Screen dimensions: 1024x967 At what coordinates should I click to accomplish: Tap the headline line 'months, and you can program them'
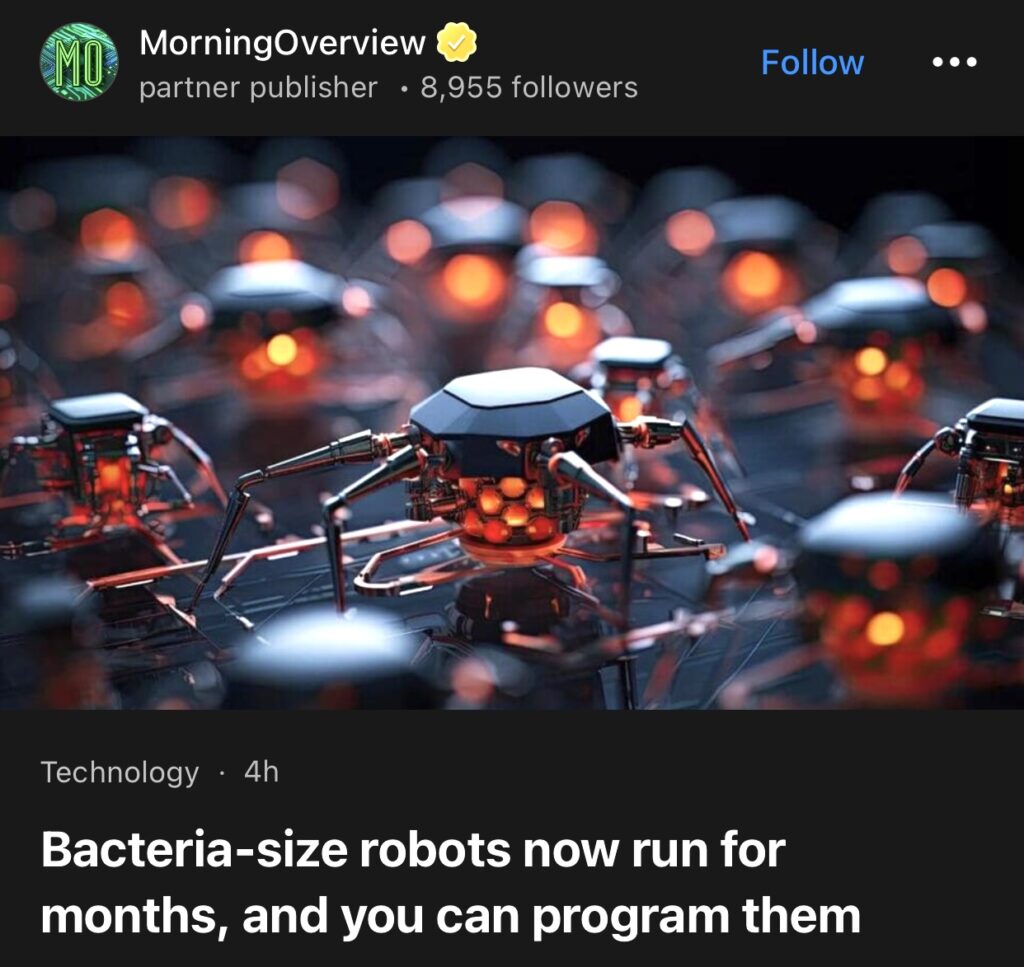(451, 916)
